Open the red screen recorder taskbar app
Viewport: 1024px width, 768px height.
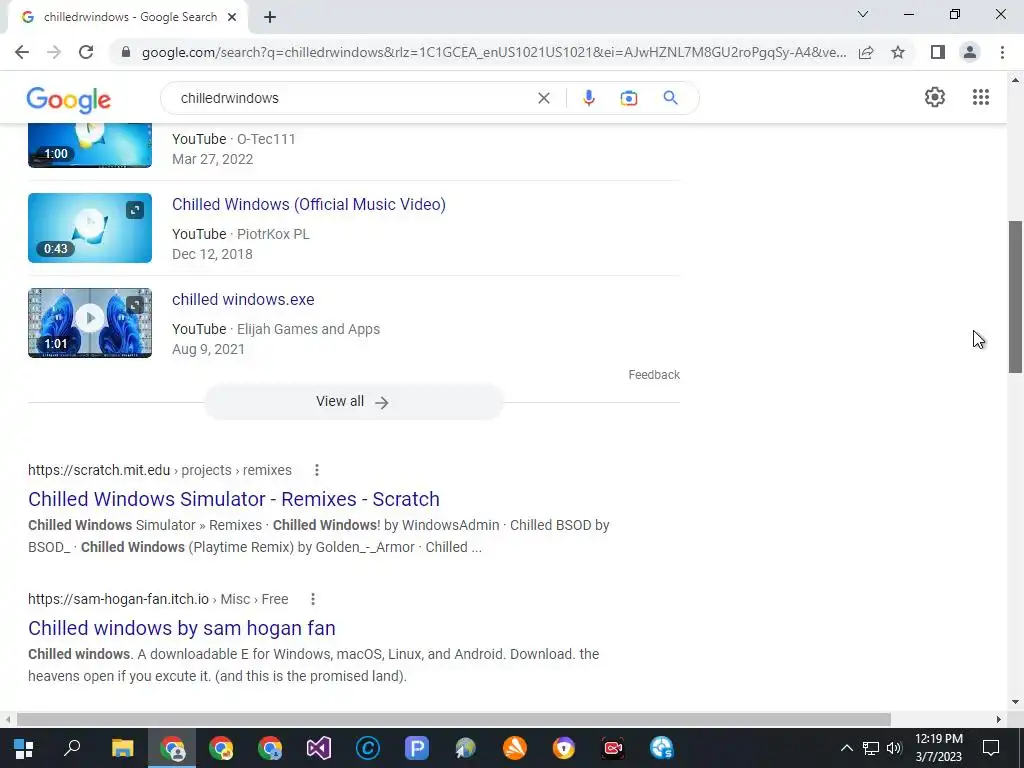point(613,748)
